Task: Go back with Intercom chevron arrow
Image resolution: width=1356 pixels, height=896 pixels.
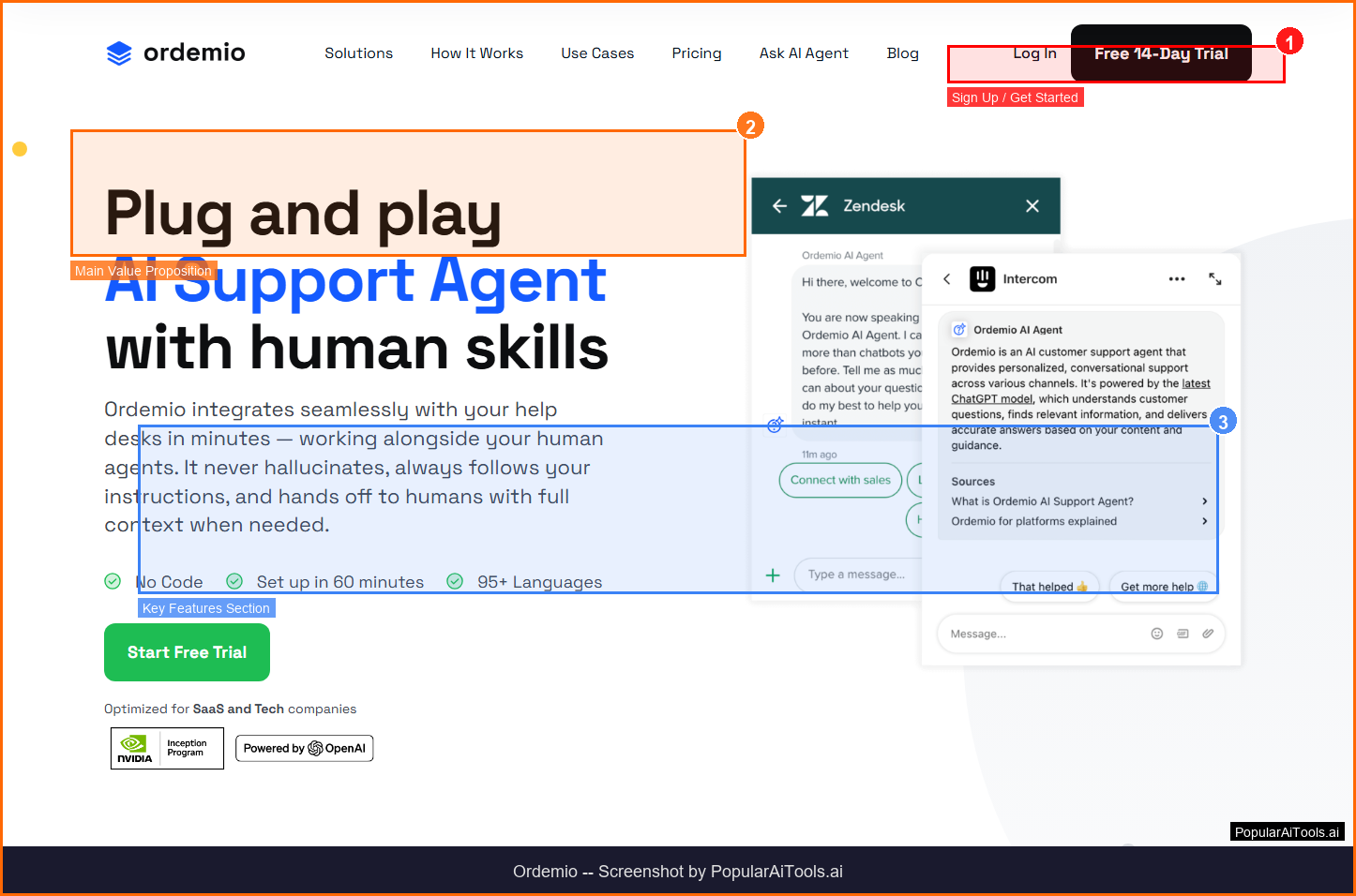Action: click(947, 279)
